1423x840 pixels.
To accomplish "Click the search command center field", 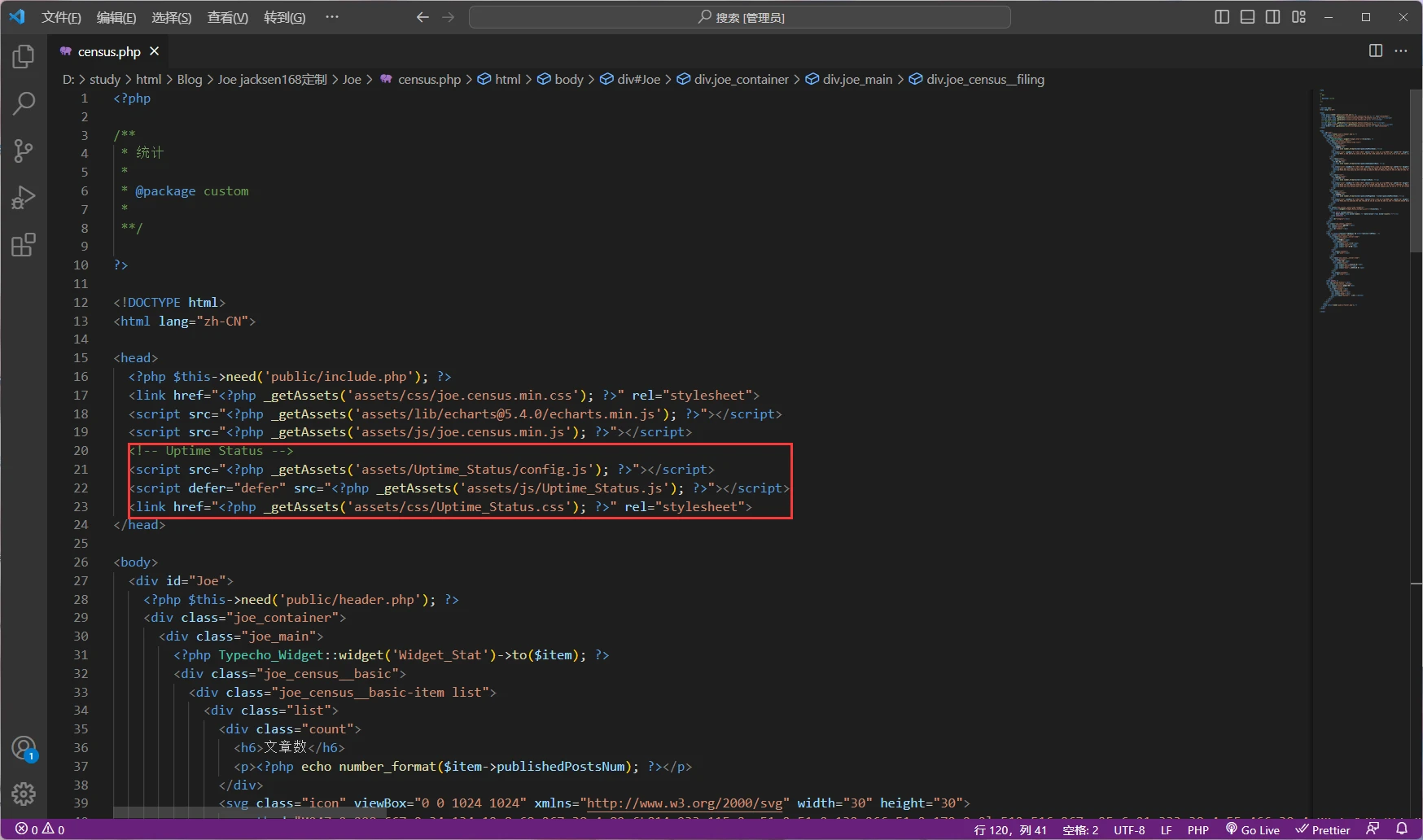I will tap(740, 17).
